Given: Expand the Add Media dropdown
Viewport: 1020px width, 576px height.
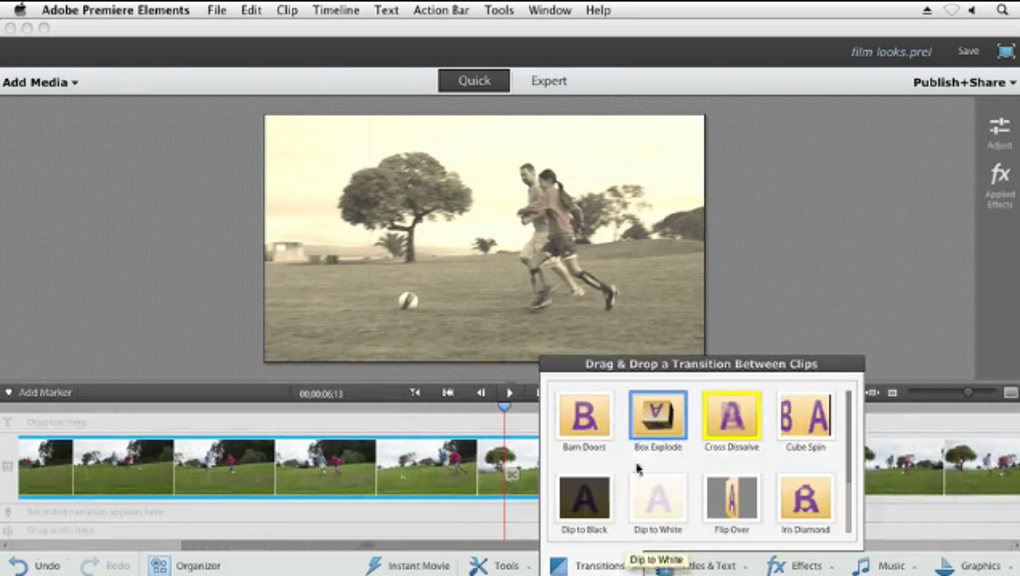Looking at the screenshot, I should point(40,82).
